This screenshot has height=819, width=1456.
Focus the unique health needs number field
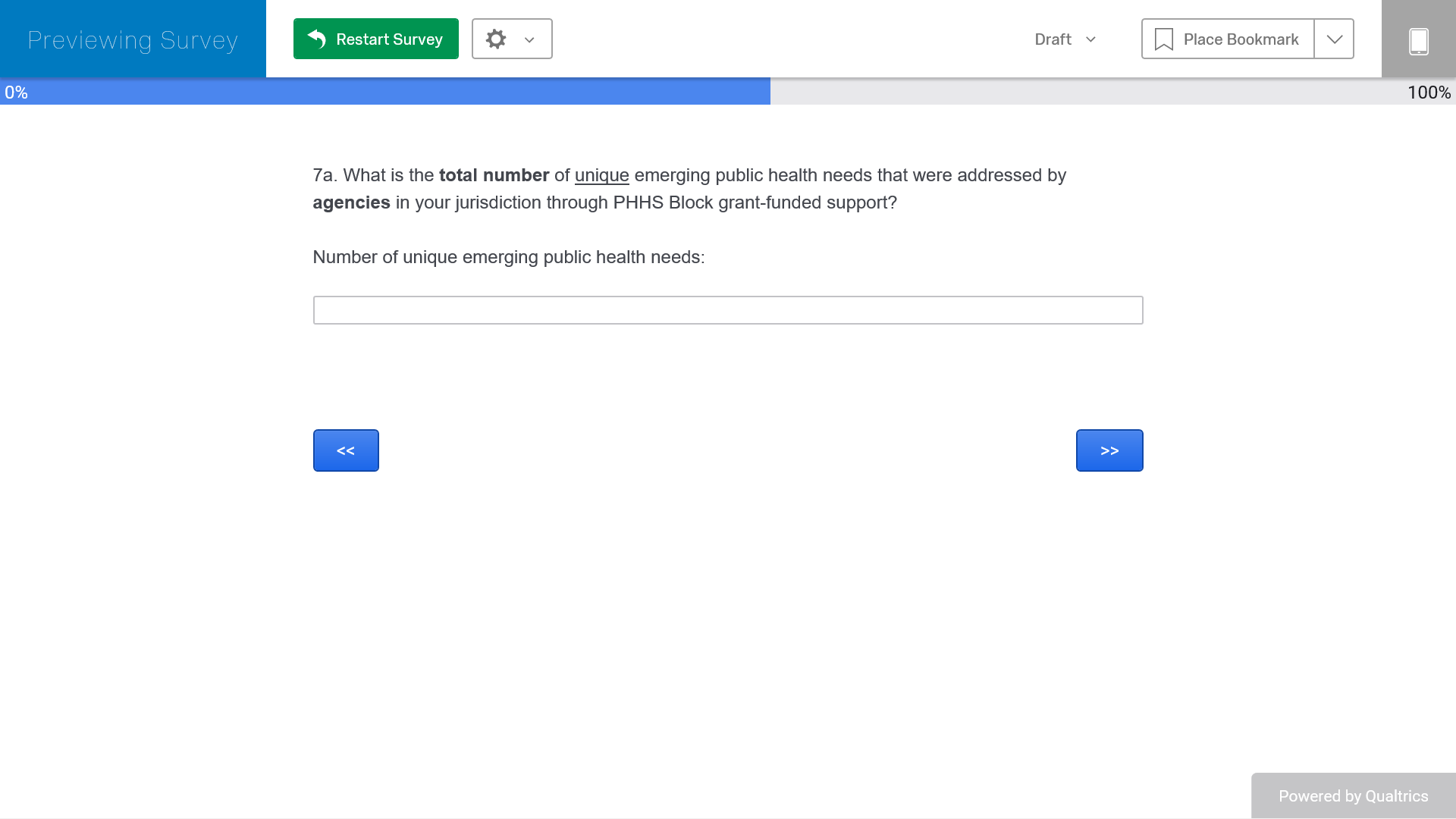click(727, 310)
